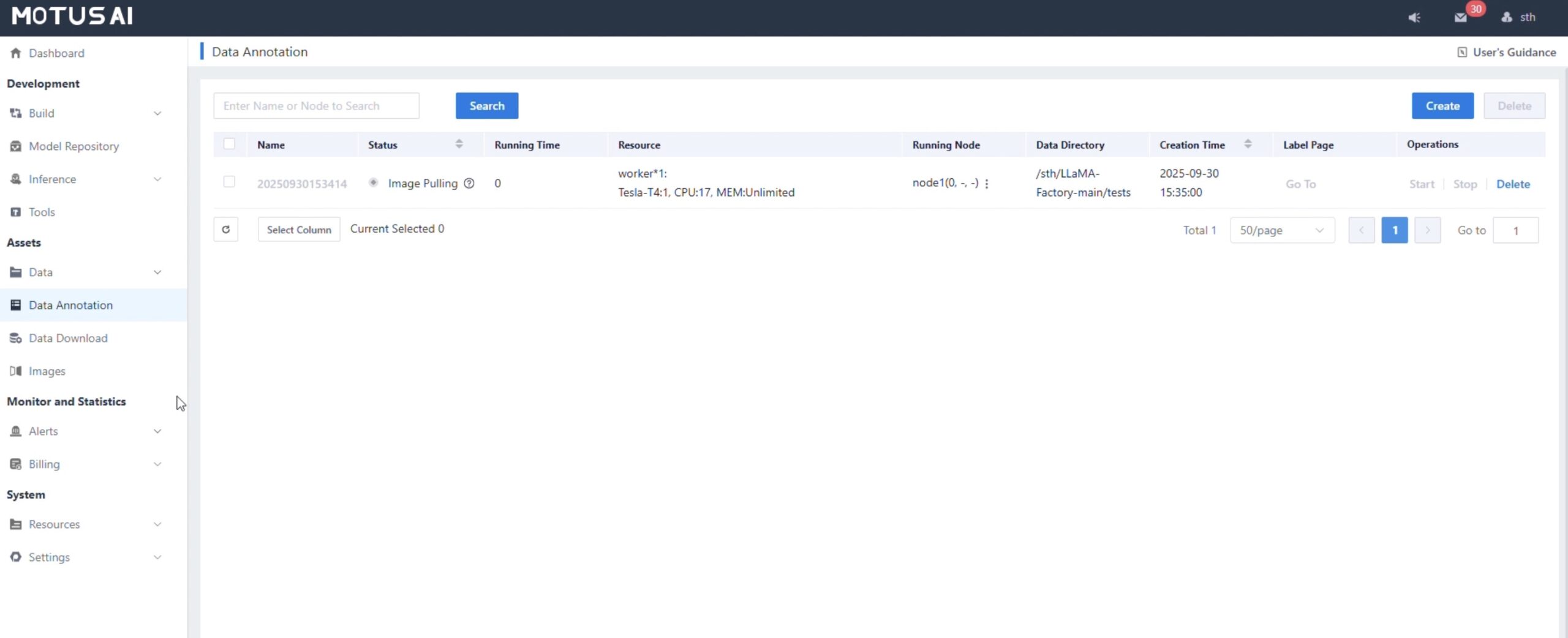
Task: Sort by Creation Time using sort arrows
Action: (x=1248, y=144)
